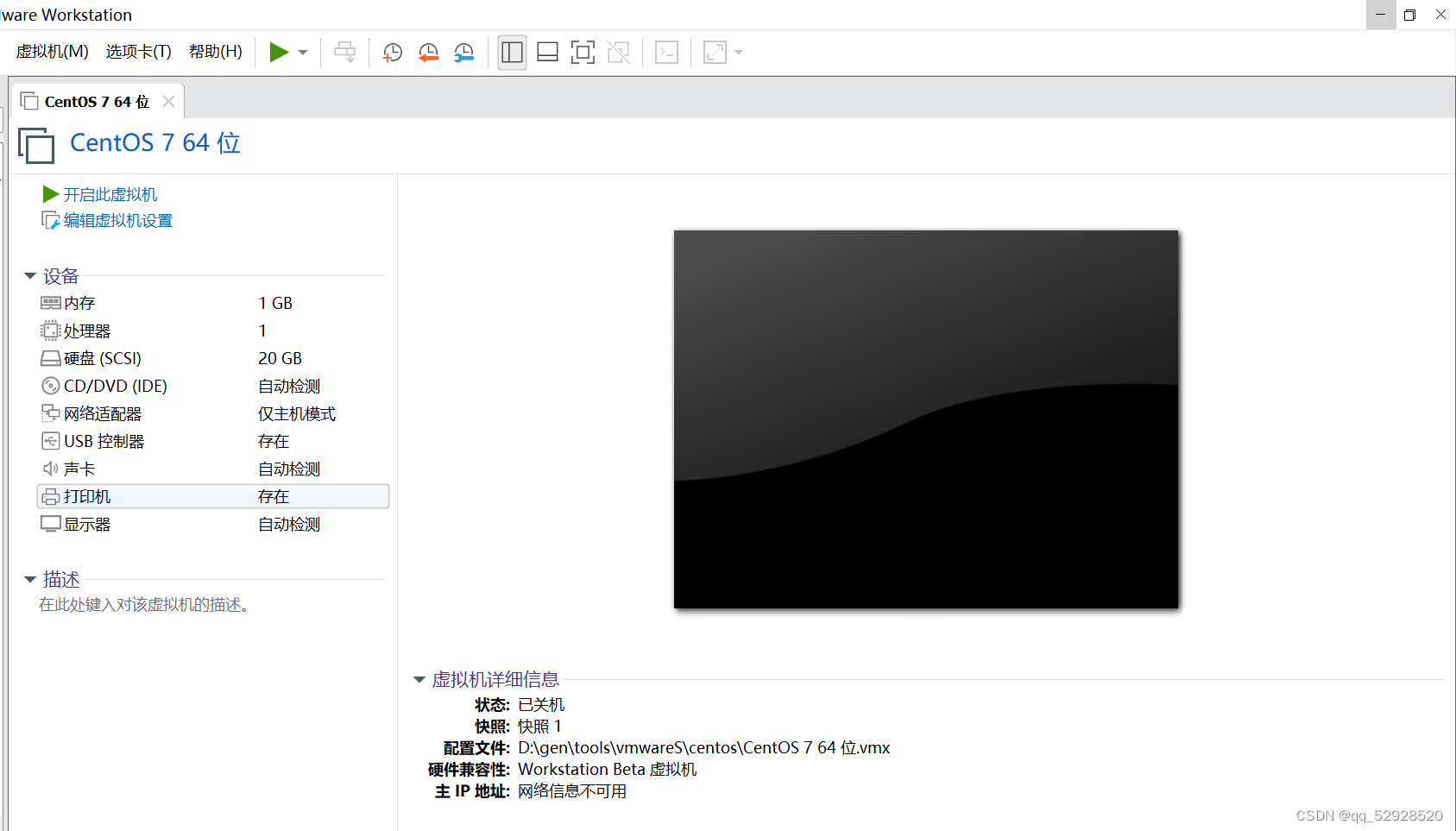Click the 编辑虚拟机设置 link
This screenshot has height=831, width=1456.
pyautogui.click(x=118, y=221)
